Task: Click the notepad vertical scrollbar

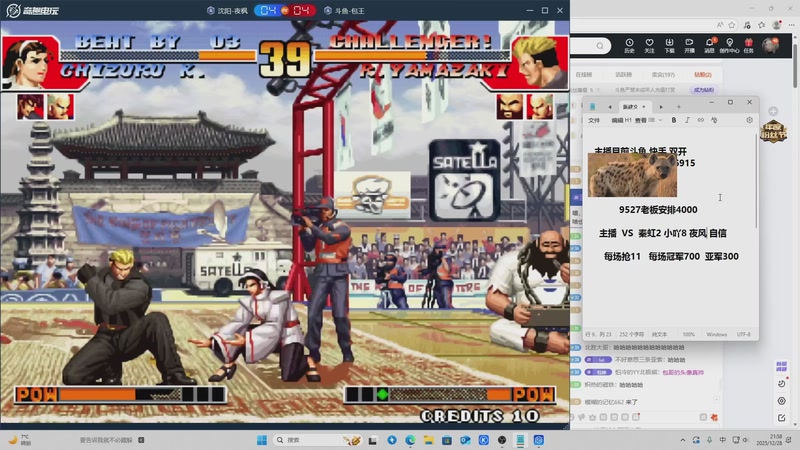Action: point(756,181)
